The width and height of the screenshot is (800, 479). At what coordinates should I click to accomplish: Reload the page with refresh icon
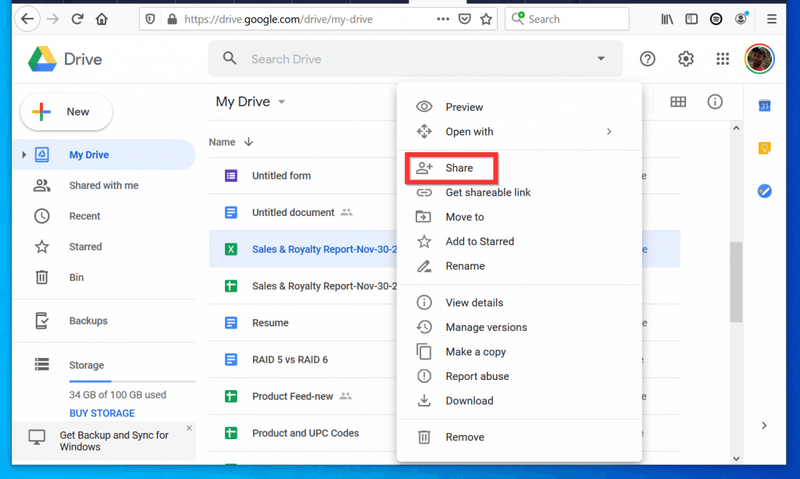pyautogui.click(x=77, y=19)
